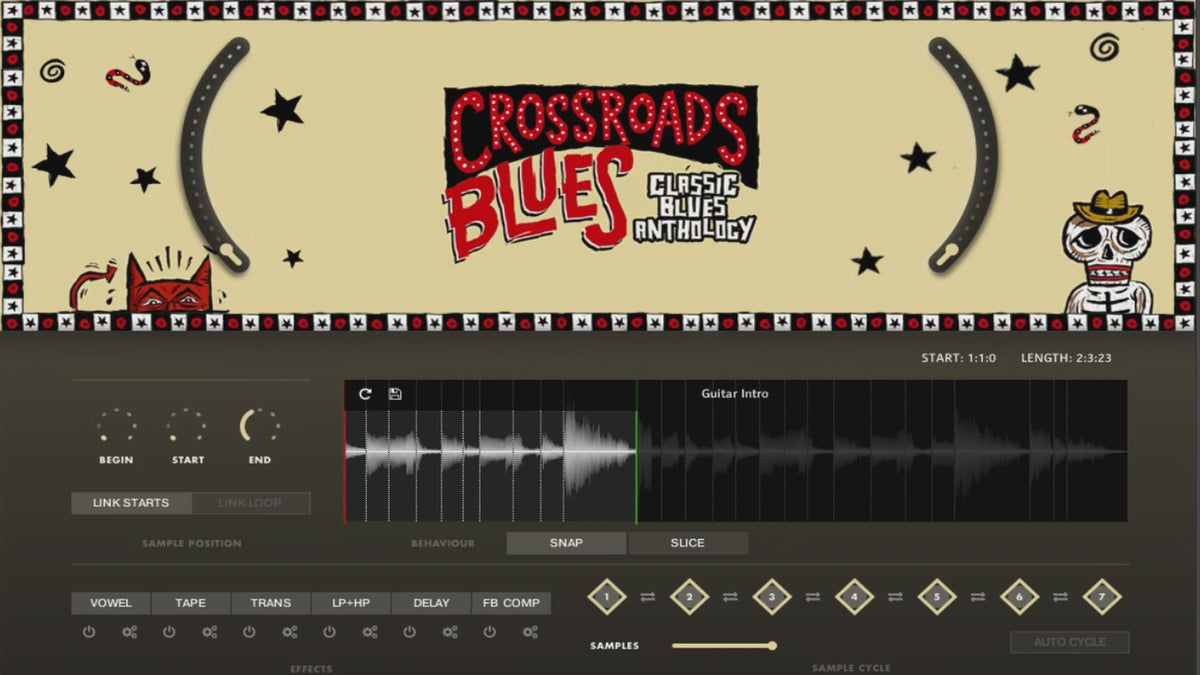Switch behaviour to SNAP mode
This screenshot has width=1200, height=675.
pos(566,543)
